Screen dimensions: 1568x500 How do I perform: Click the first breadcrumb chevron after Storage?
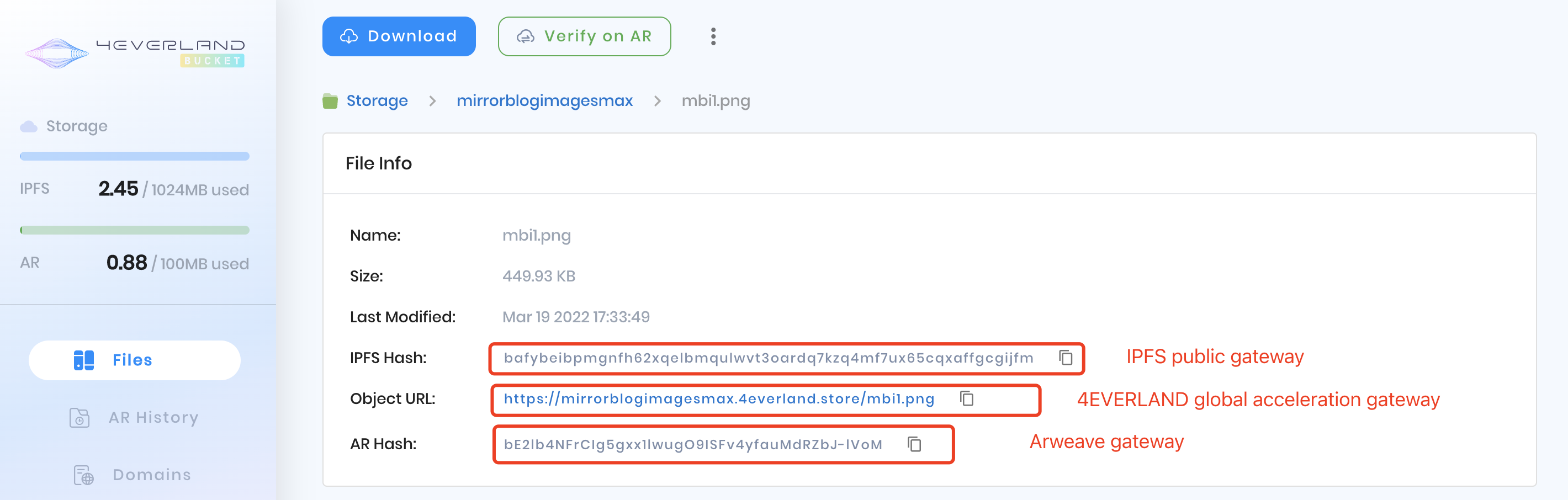click(x=432, y=101)
